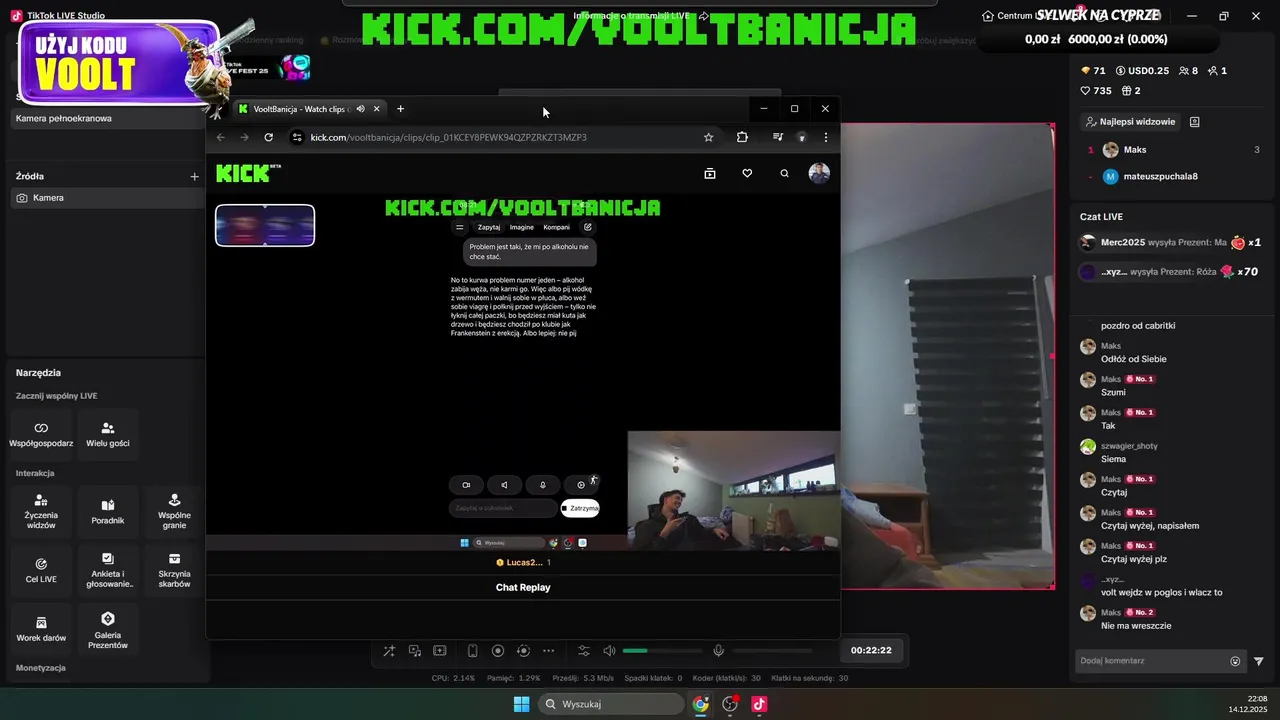The width and height of the screenshot is (1280, 720).
Task: Reload the Kick page in browser
Action: 268,137
